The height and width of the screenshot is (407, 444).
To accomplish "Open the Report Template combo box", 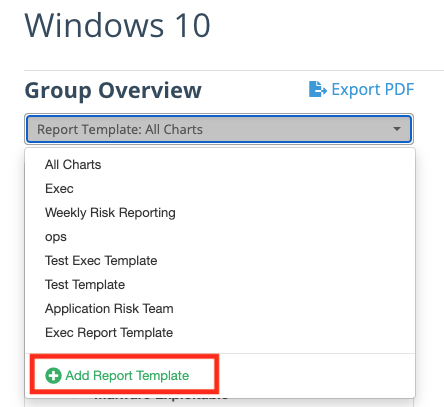I will coord(219,129).
